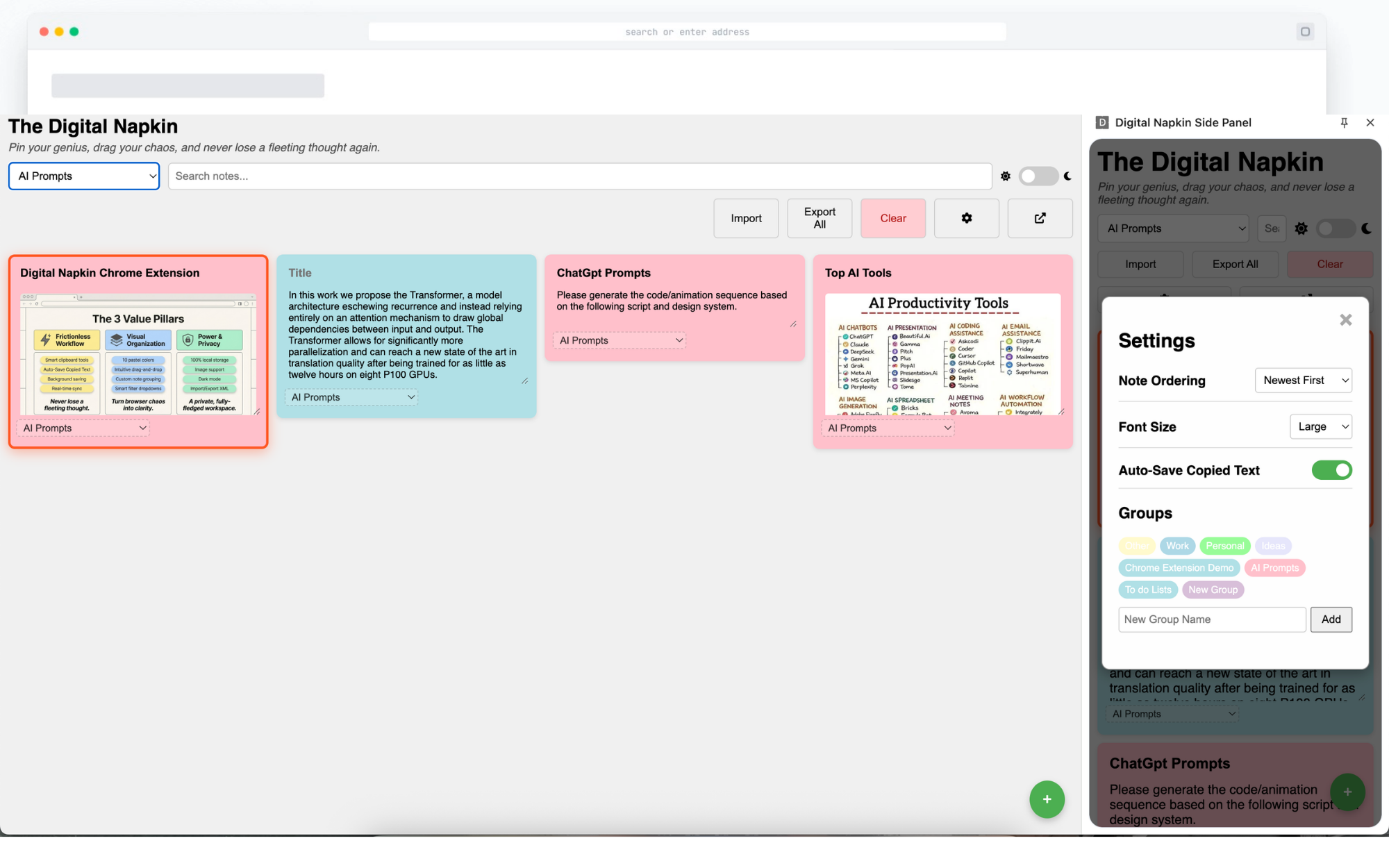
Task: Open settings via main toolbar gear icon
Action: [966, 218]
